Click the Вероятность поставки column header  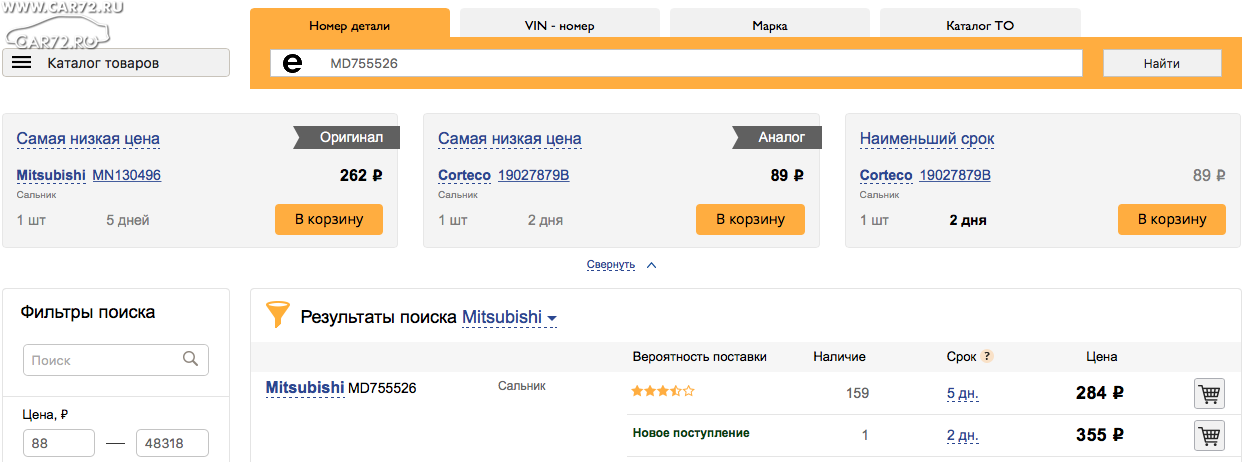700,356
